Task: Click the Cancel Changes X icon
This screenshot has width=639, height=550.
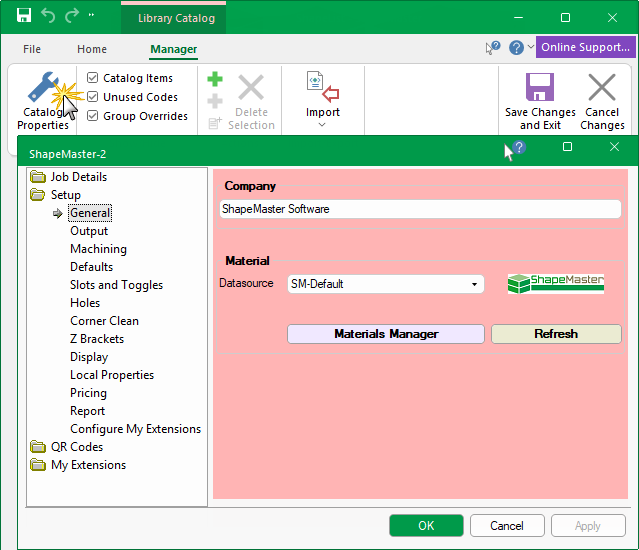Action: (602, 88)
